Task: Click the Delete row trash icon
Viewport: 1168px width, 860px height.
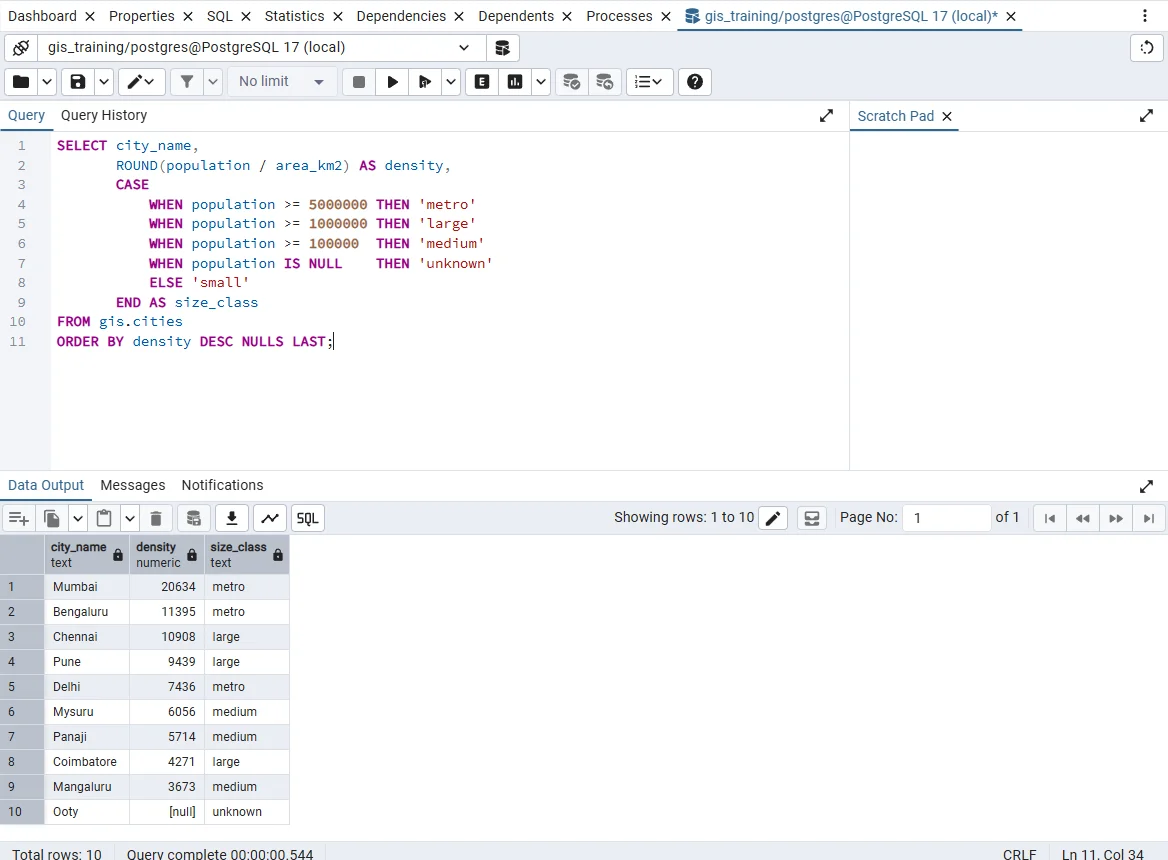Action: (156, 518)
